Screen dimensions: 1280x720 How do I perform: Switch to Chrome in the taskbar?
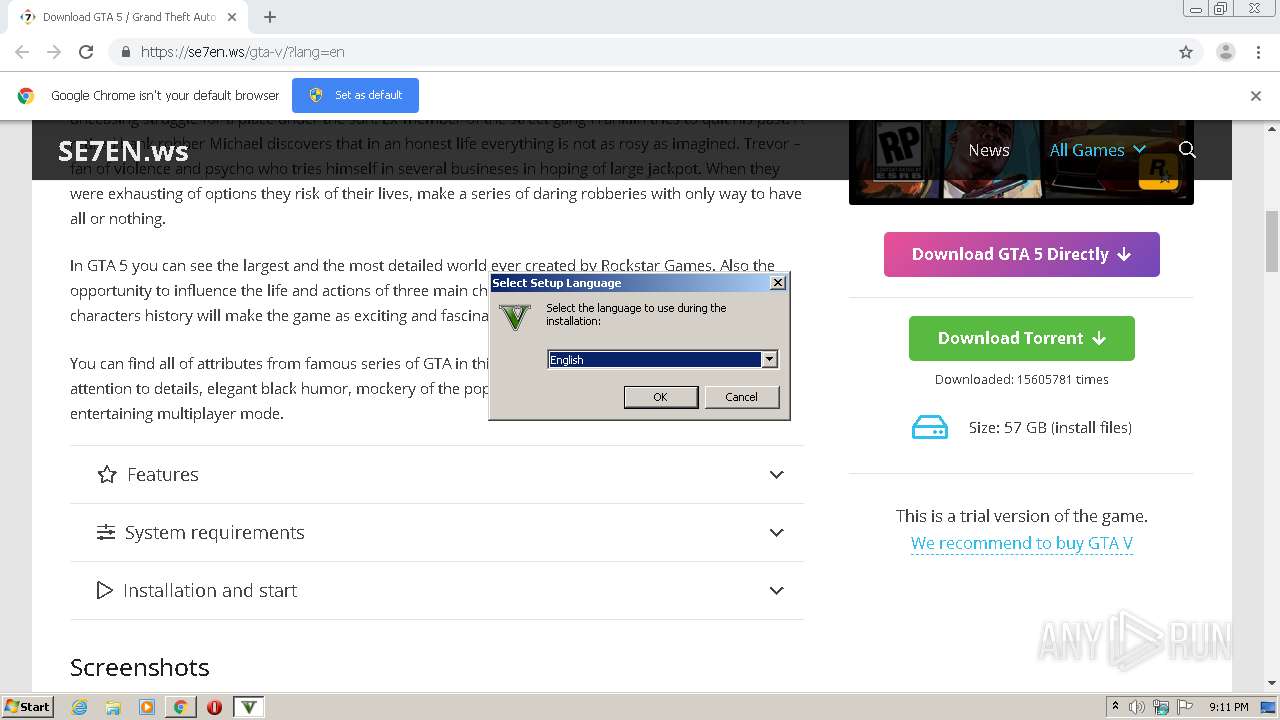pos(180,707)
